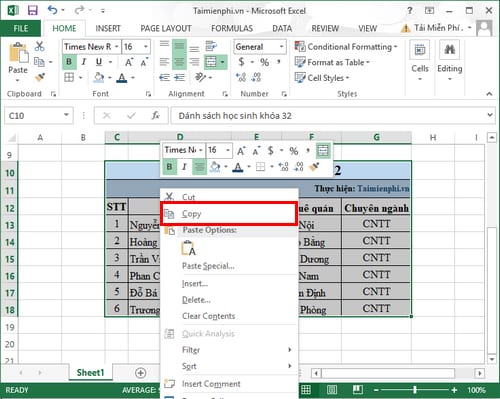Apply Percent Style from the ribbon
Viewport: 500px width, 399px height.
click(264, 62)
